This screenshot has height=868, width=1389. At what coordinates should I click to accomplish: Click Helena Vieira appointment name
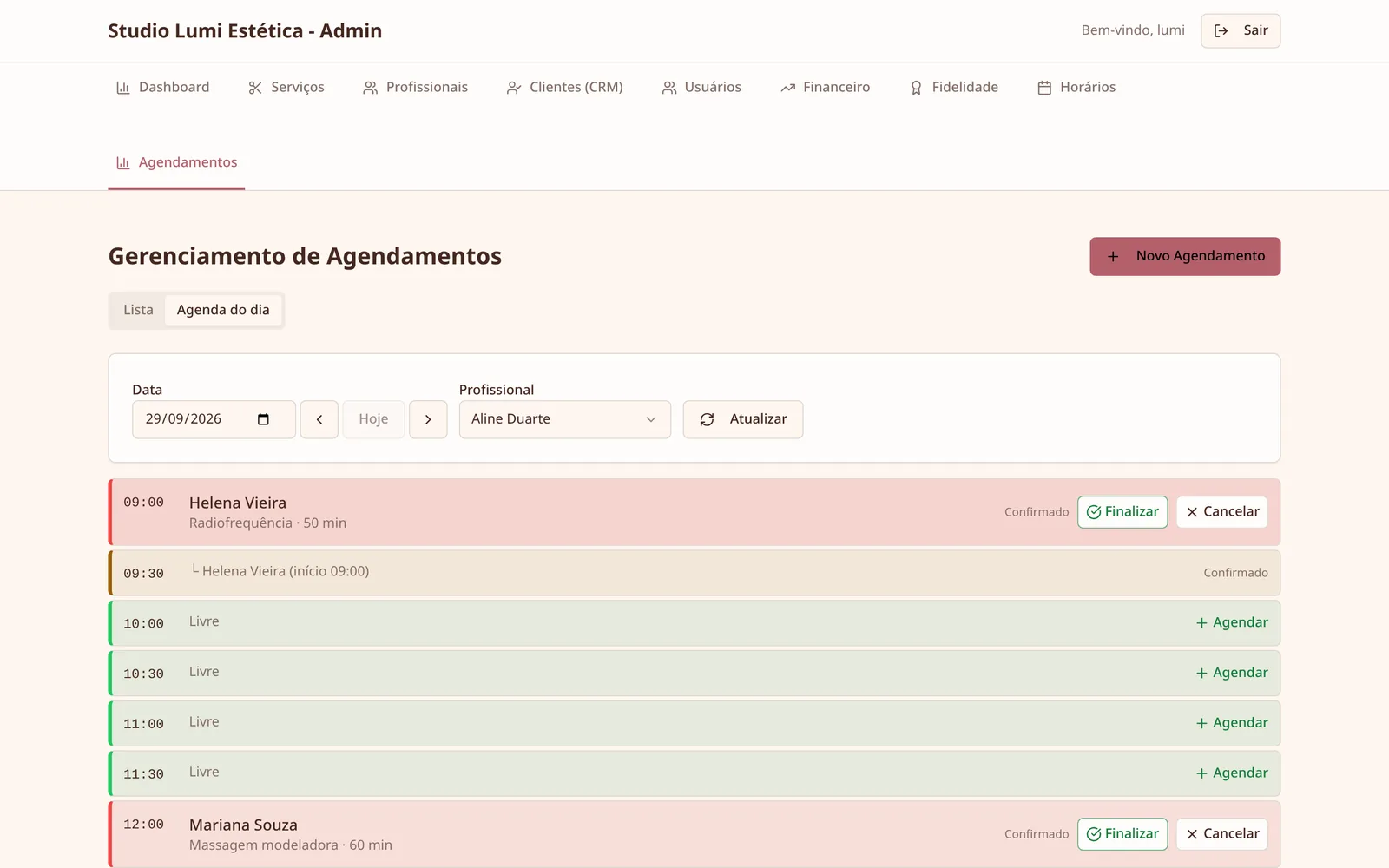pyautogui.click(x=238, y=503)
